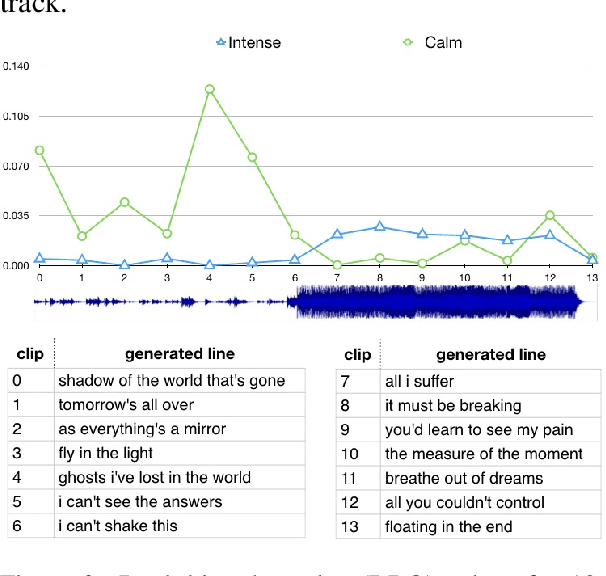The height and width of the screenshot is (576, 606).
Task: Click the 0.105 y-axis label
Action: click(x=15, y=116)
